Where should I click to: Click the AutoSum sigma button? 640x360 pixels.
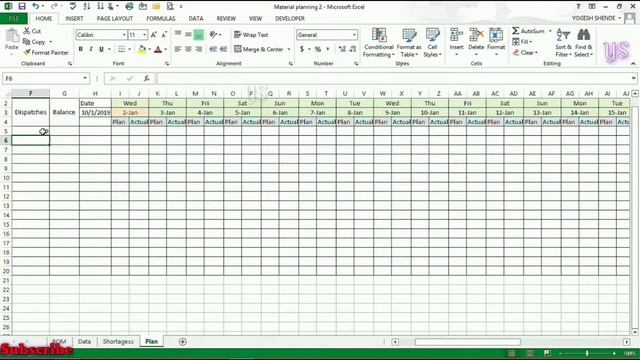click(x=529, y=31)
